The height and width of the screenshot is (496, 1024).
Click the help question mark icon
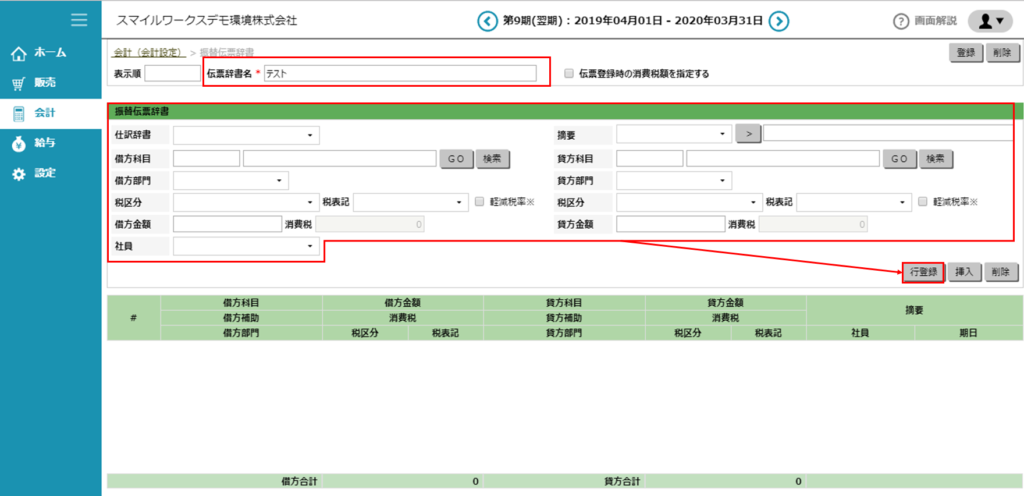point(901,21)
